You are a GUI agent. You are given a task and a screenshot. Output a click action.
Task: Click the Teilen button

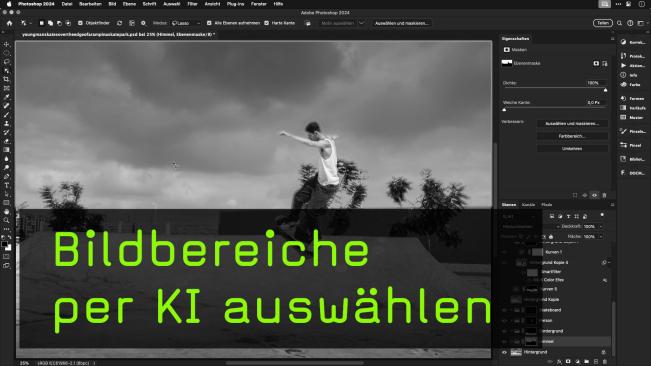coord(602,23)
